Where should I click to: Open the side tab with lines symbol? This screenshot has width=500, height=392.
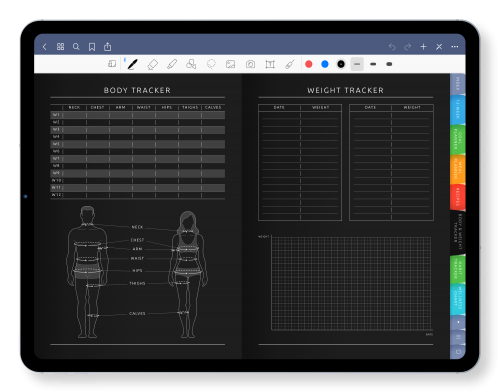(458, 337)
